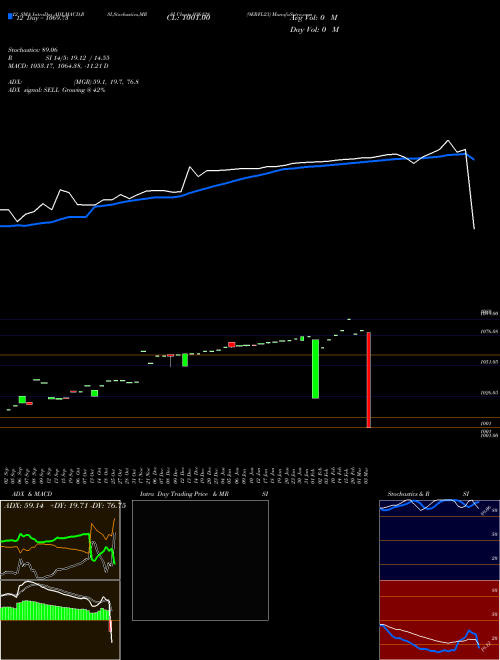The image size is (500, 660).
Task: Click the 1026.93 price axis label
Action: click(489, 393)
